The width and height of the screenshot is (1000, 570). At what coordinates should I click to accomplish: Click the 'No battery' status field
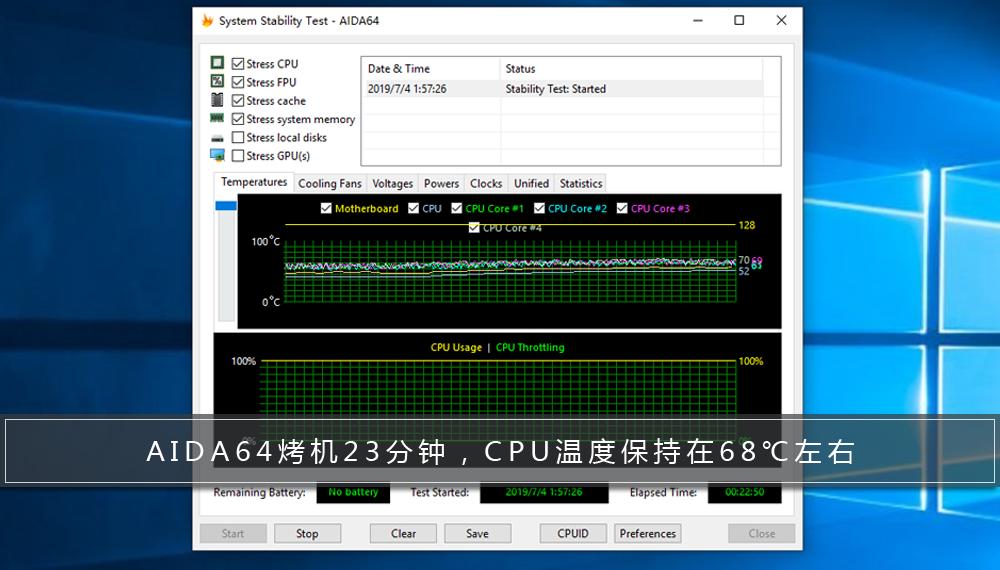353,492
